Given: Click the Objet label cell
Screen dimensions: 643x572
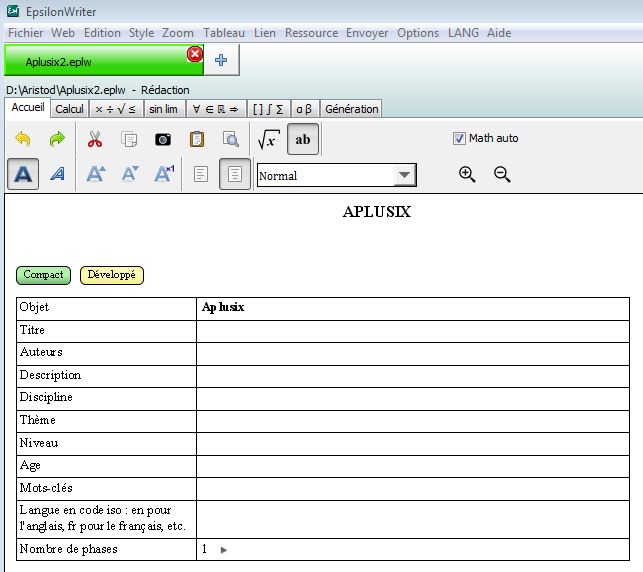Looking at the screenshot, I should click(x=106, y=309).
